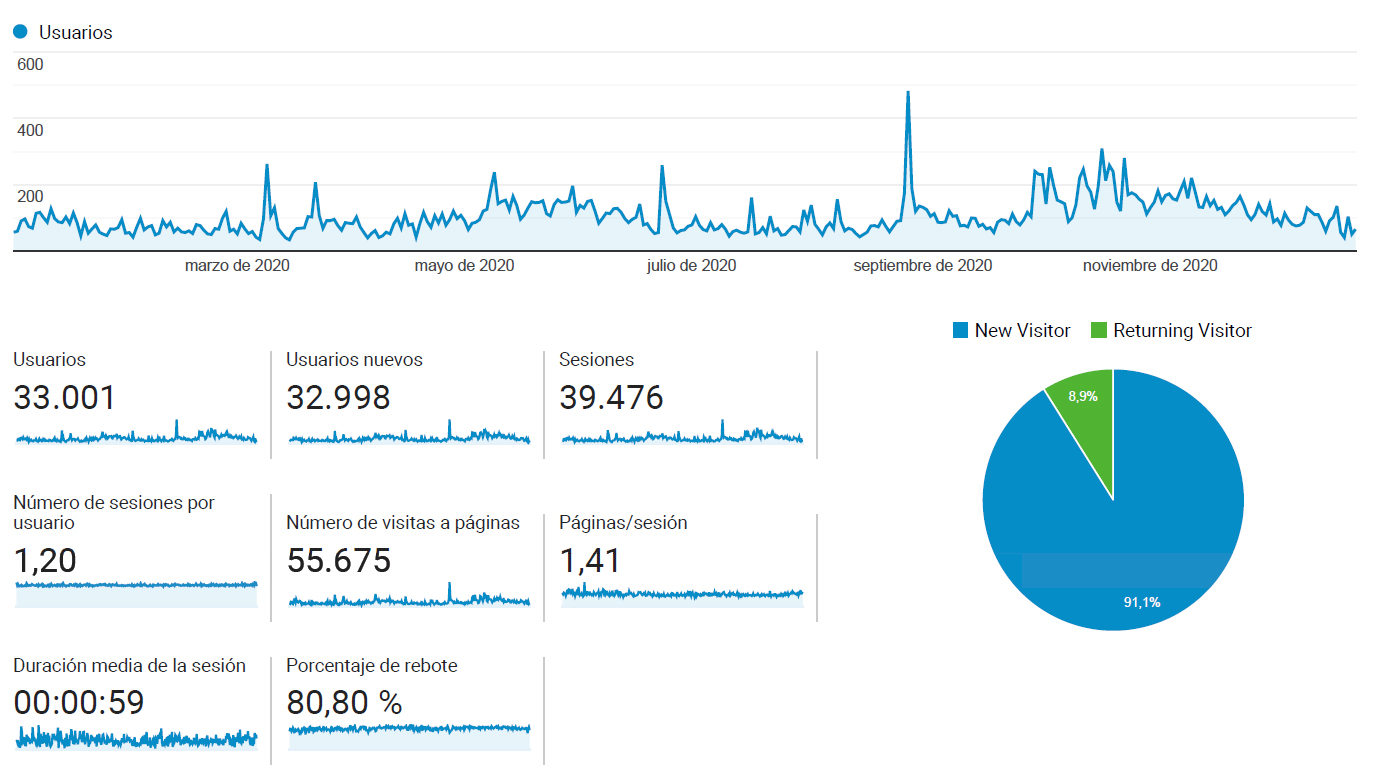Click the Porcentaje de rebote value 80,80 %
The image size is (1374, 778).
click(x=344, y=704)
